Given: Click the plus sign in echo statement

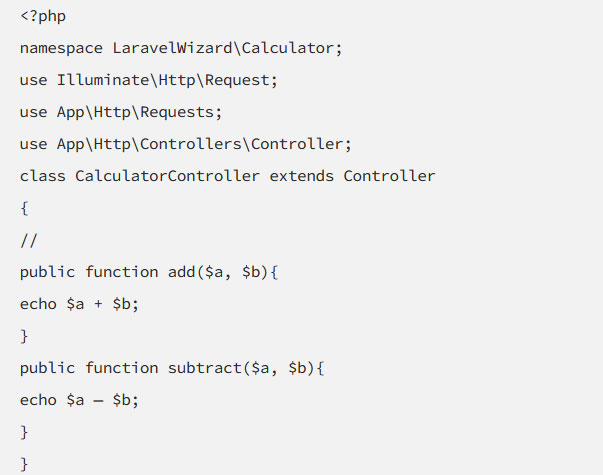Looking at the screenshot, I should [x=98, y=304].
